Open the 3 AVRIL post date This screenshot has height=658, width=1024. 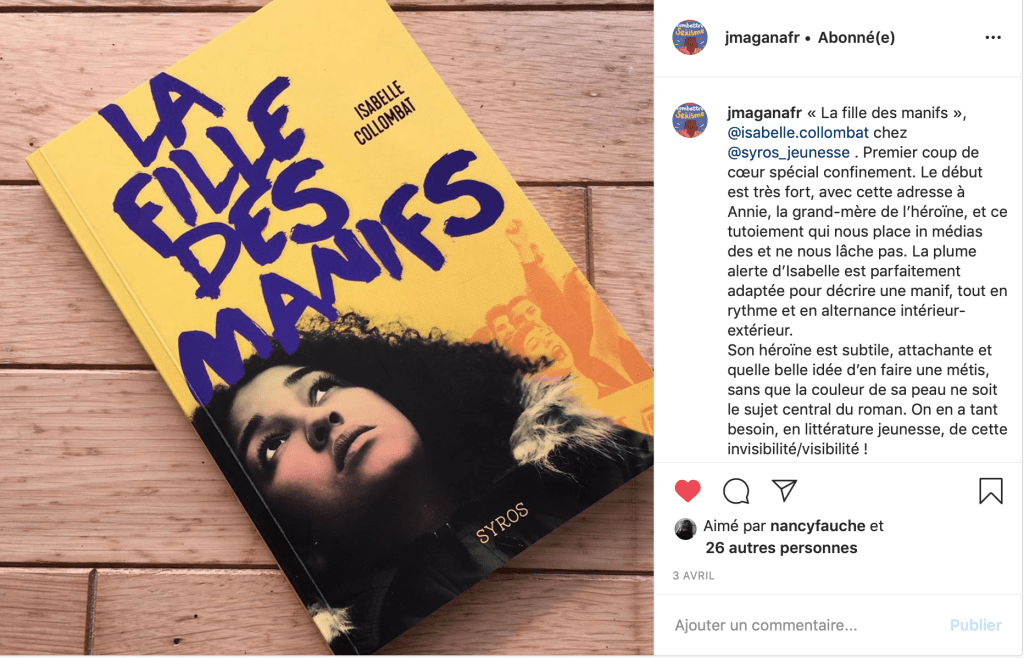click(x=694, y=576)
